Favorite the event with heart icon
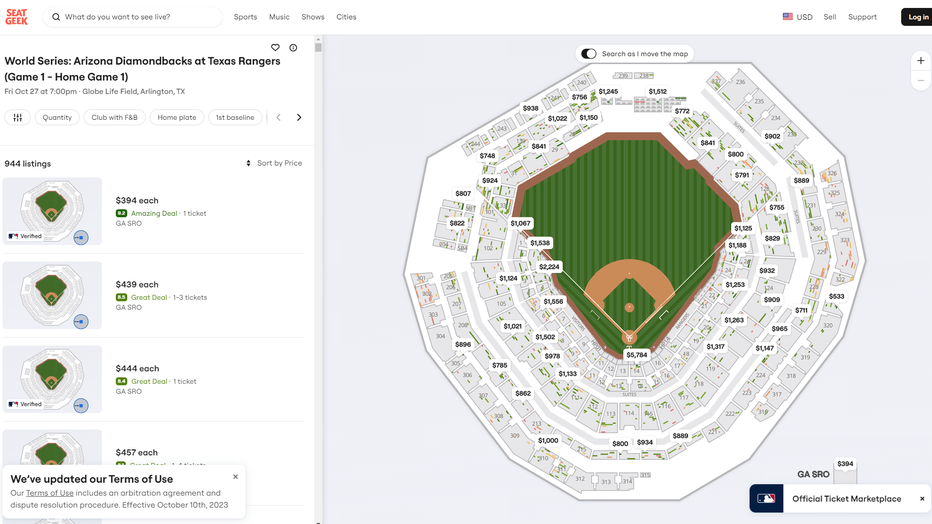932x524 pixels. tap(275, 47)
